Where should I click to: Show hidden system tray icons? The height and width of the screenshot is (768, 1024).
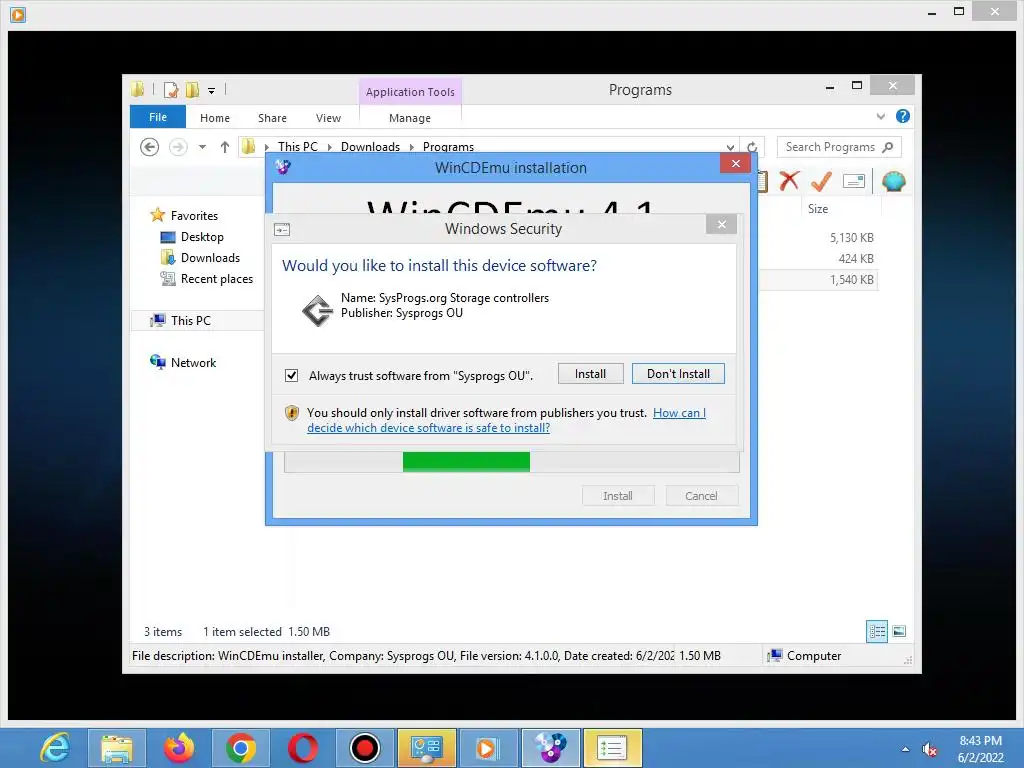pos(905,749)
